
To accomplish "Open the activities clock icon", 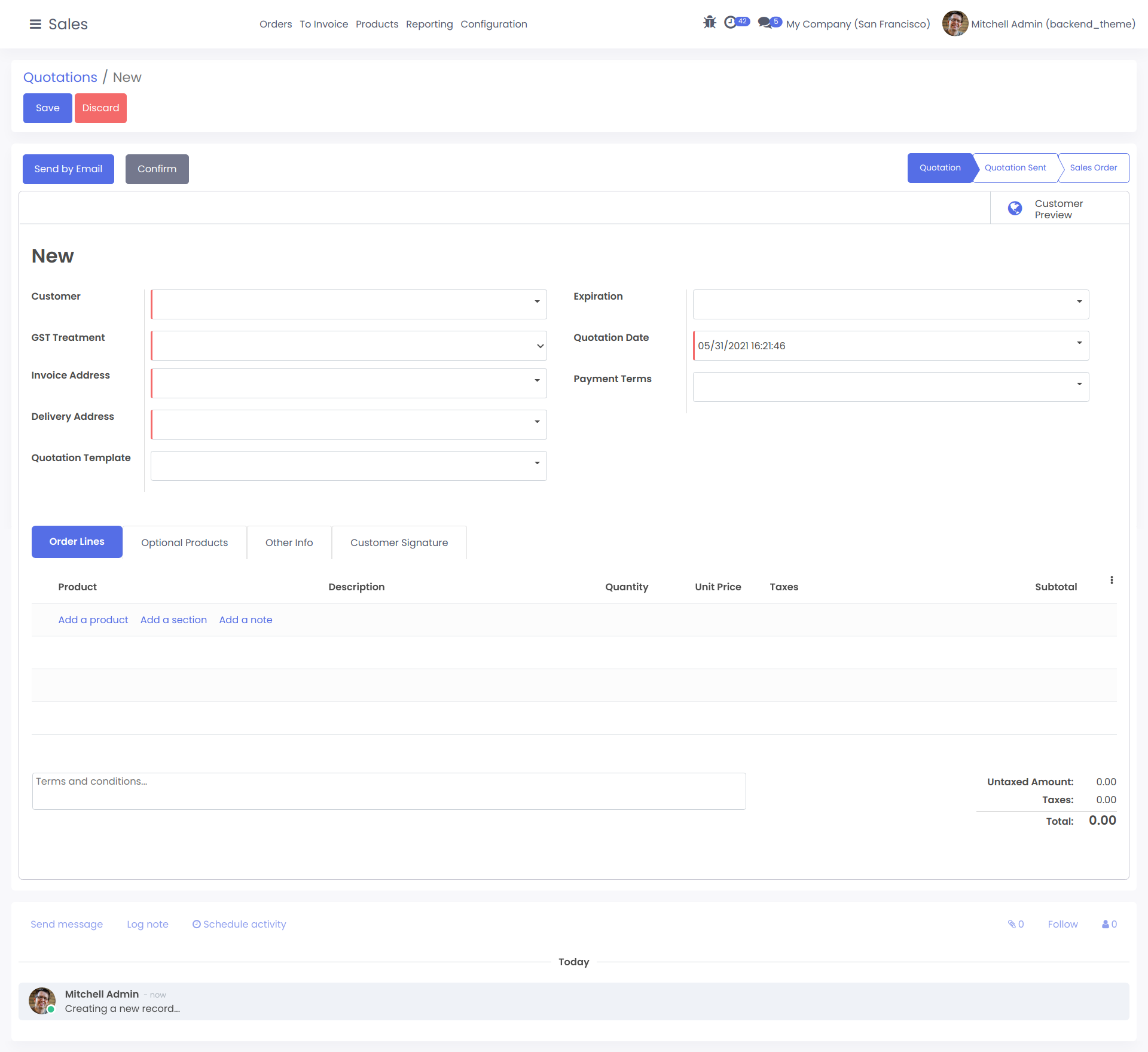I will (730, 23).
